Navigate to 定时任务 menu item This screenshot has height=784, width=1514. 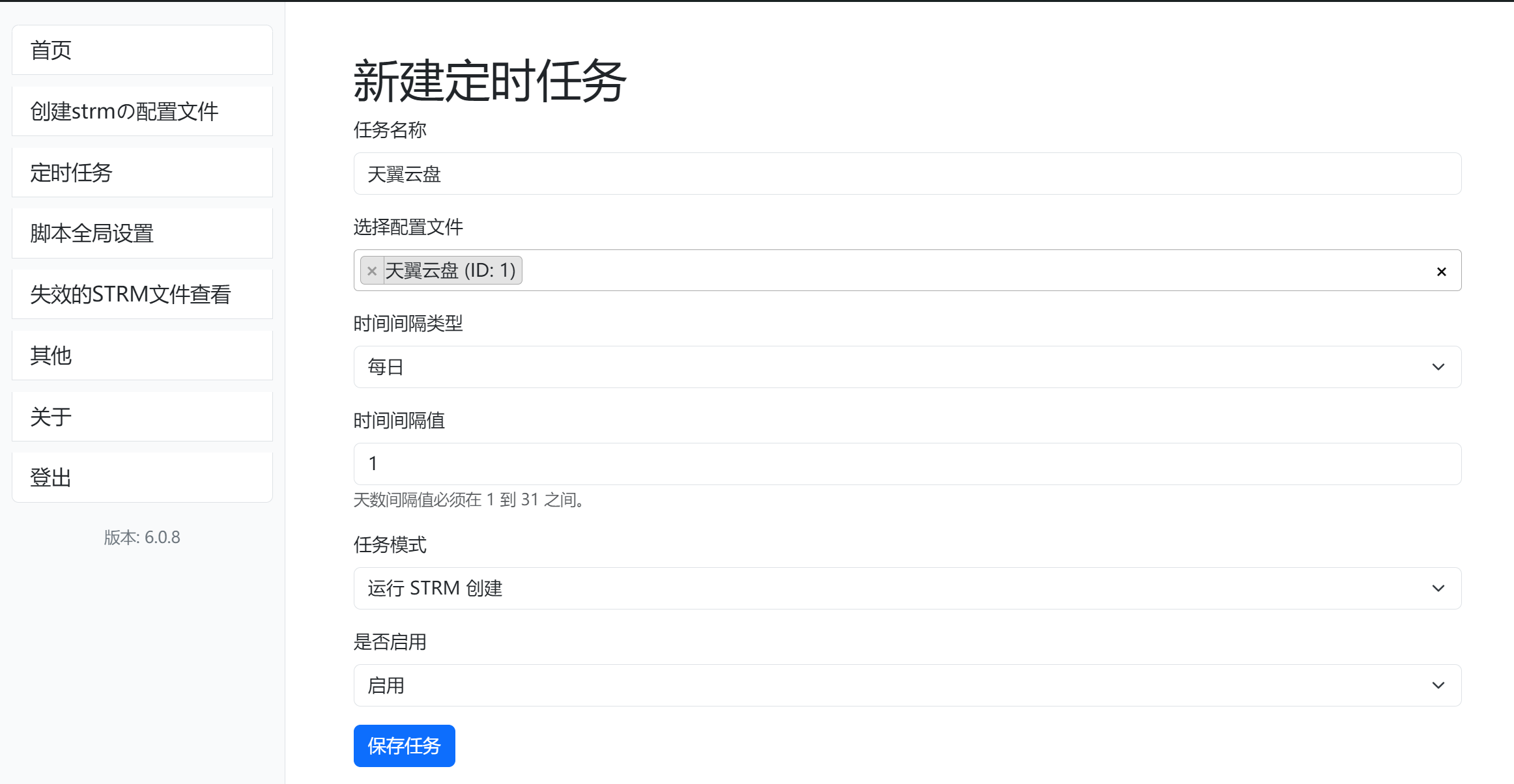tap(142, 173)
